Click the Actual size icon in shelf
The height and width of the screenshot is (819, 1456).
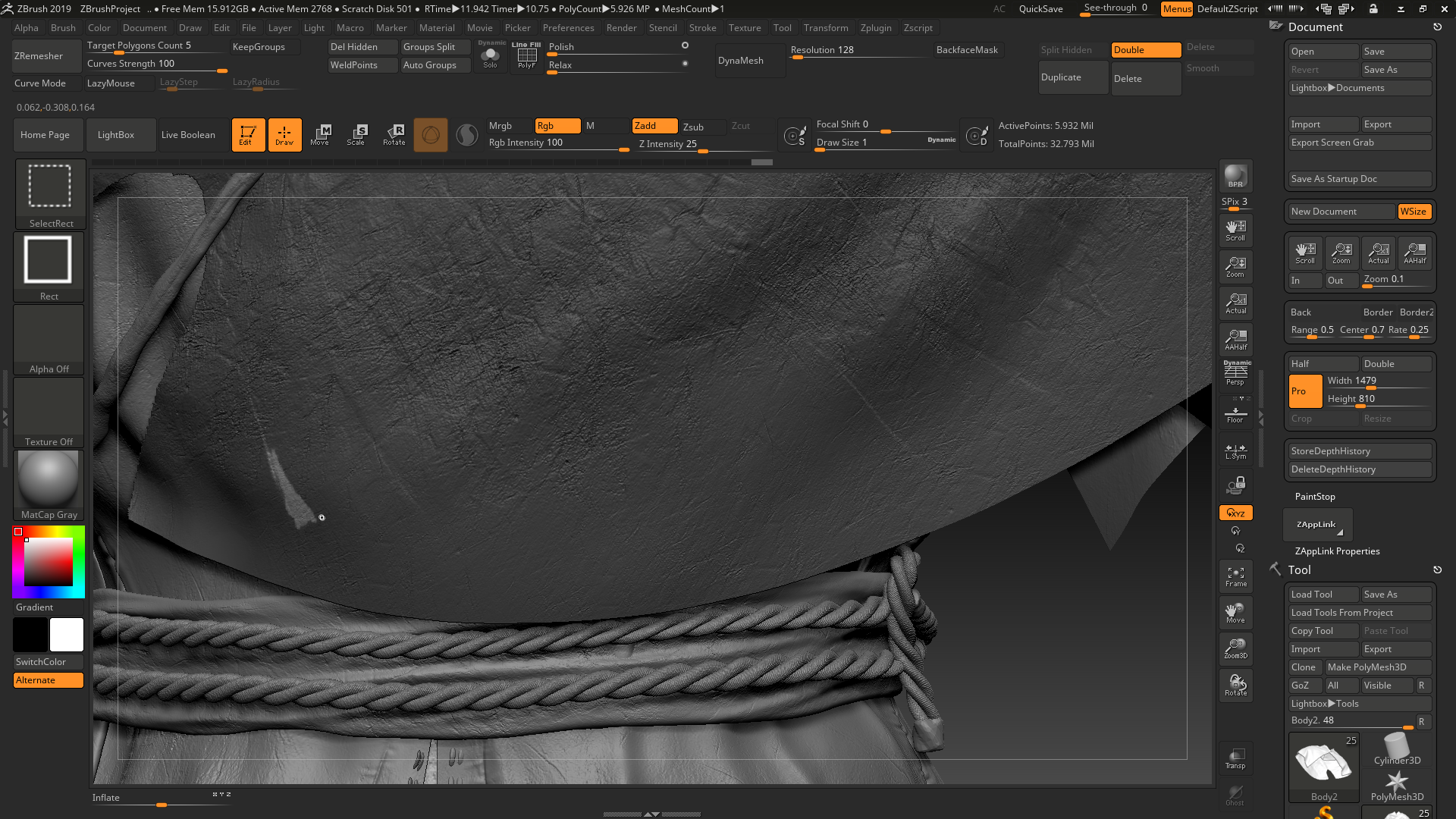point(1235,303)
